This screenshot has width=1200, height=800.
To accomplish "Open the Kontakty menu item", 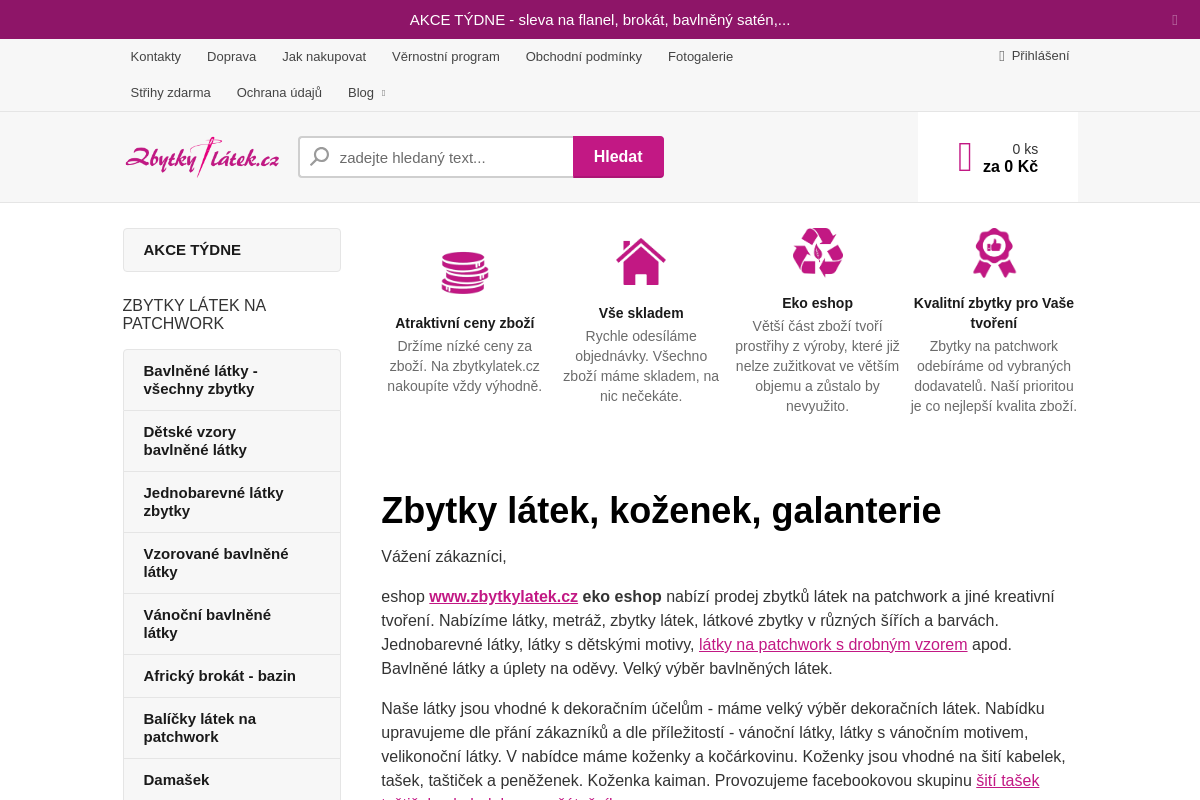I will point(155,57).
